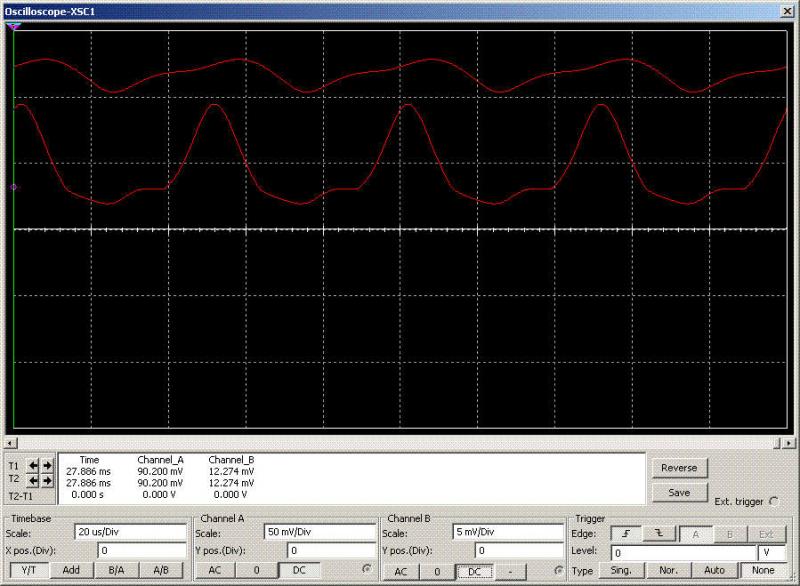Click the T1 cursor marker atop the display
The height and width of the screenshot is (586, 800).
(14, 27)
